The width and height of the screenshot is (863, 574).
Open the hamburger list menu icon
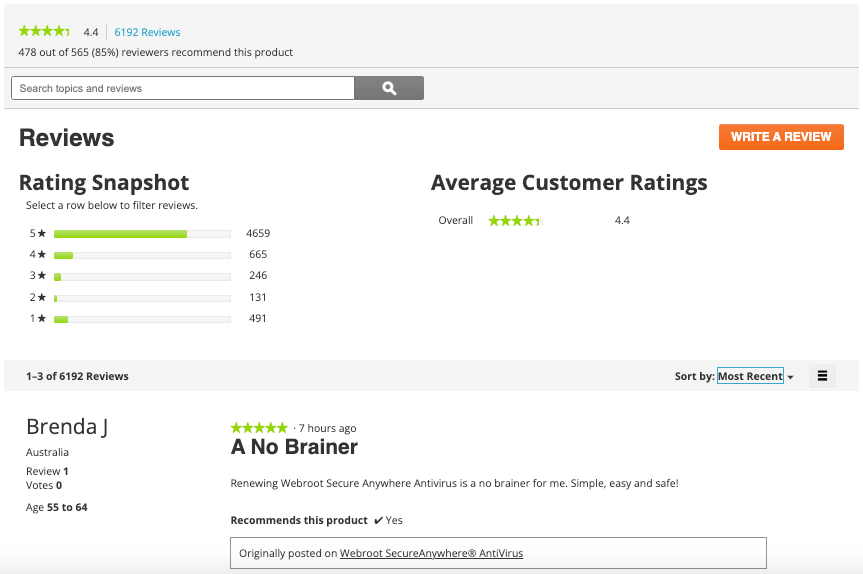click(x=822, y=376)
